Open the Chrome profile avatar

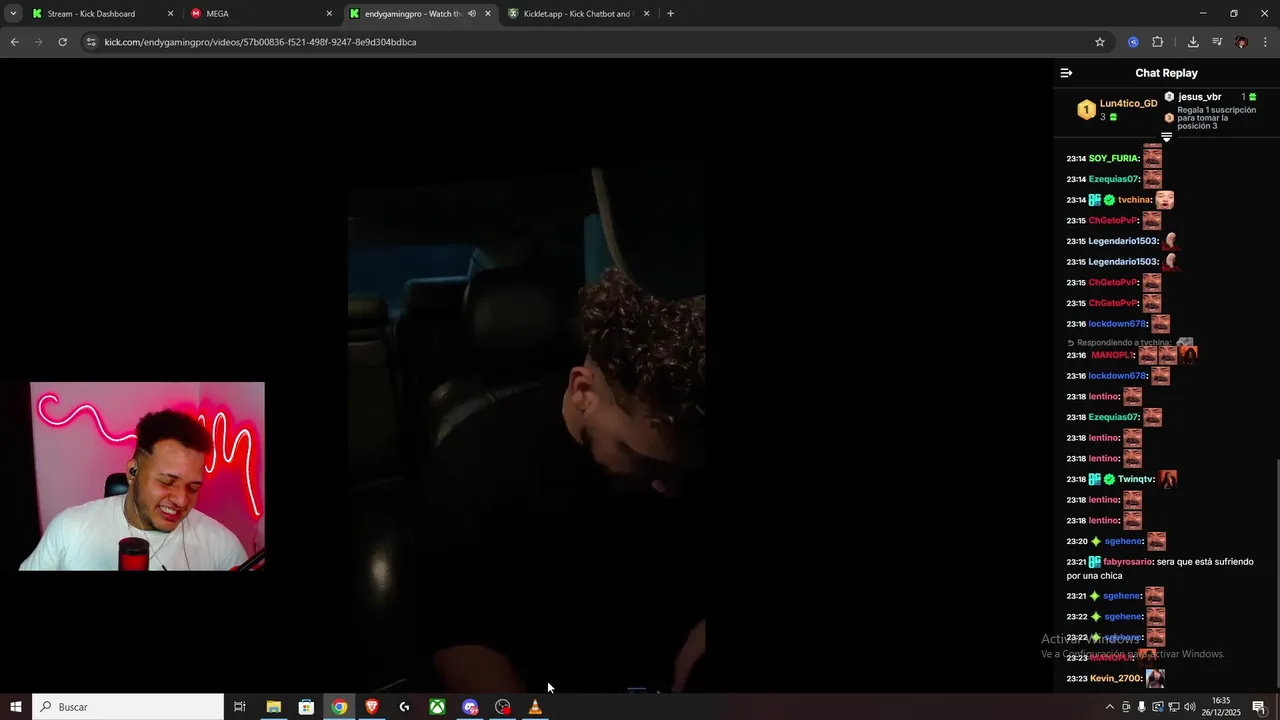point(1241,42)
